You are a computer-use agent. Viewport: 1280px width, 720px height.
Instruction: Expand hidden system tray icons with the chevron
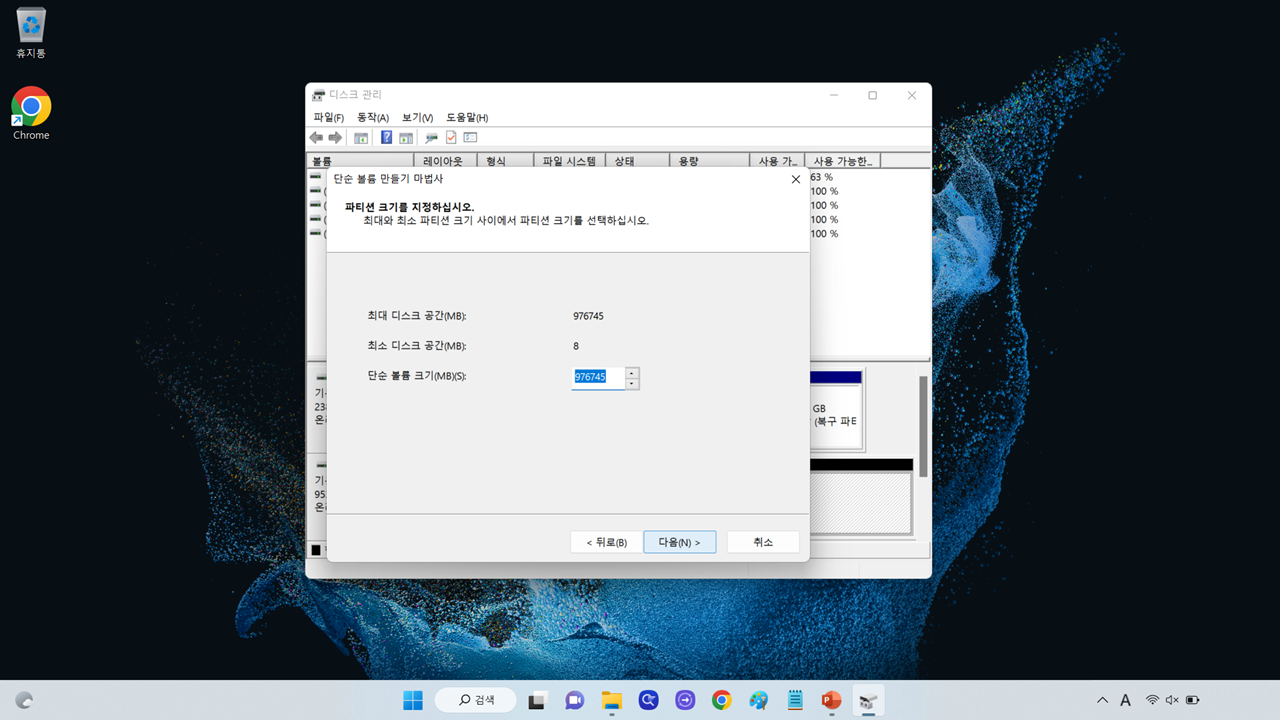[x=1102, y=700]
